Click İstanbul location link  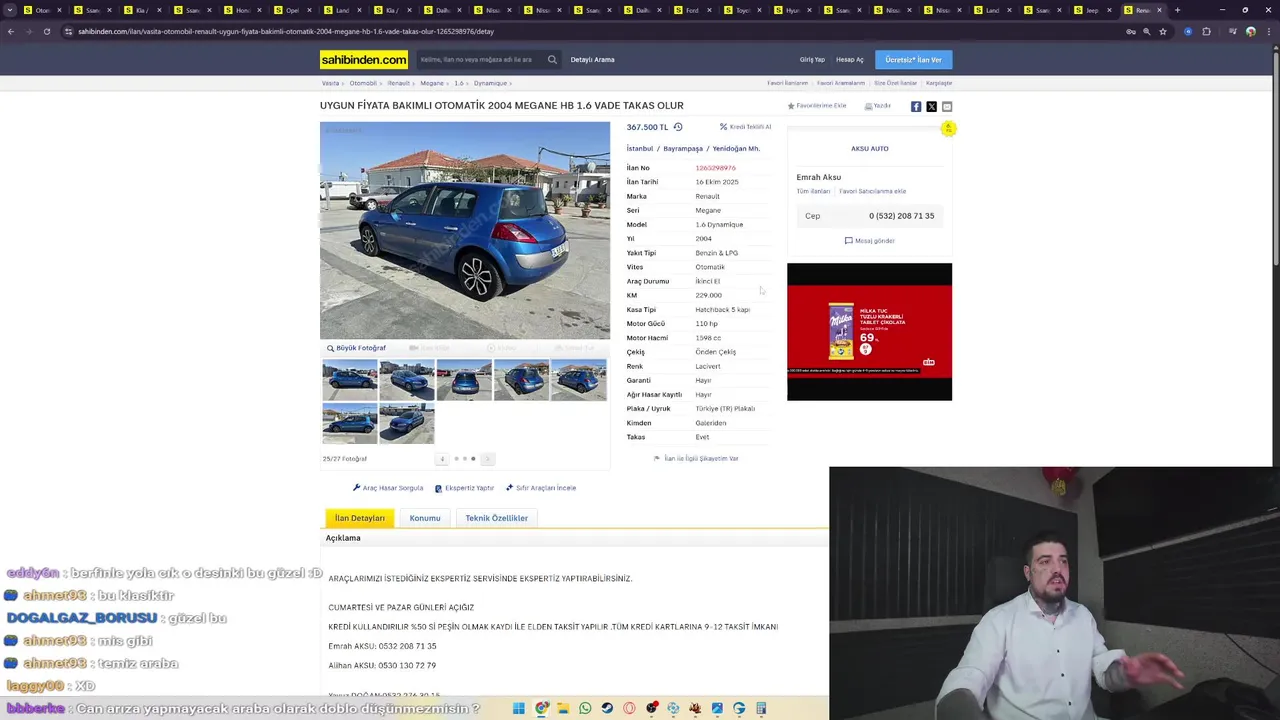640,148
